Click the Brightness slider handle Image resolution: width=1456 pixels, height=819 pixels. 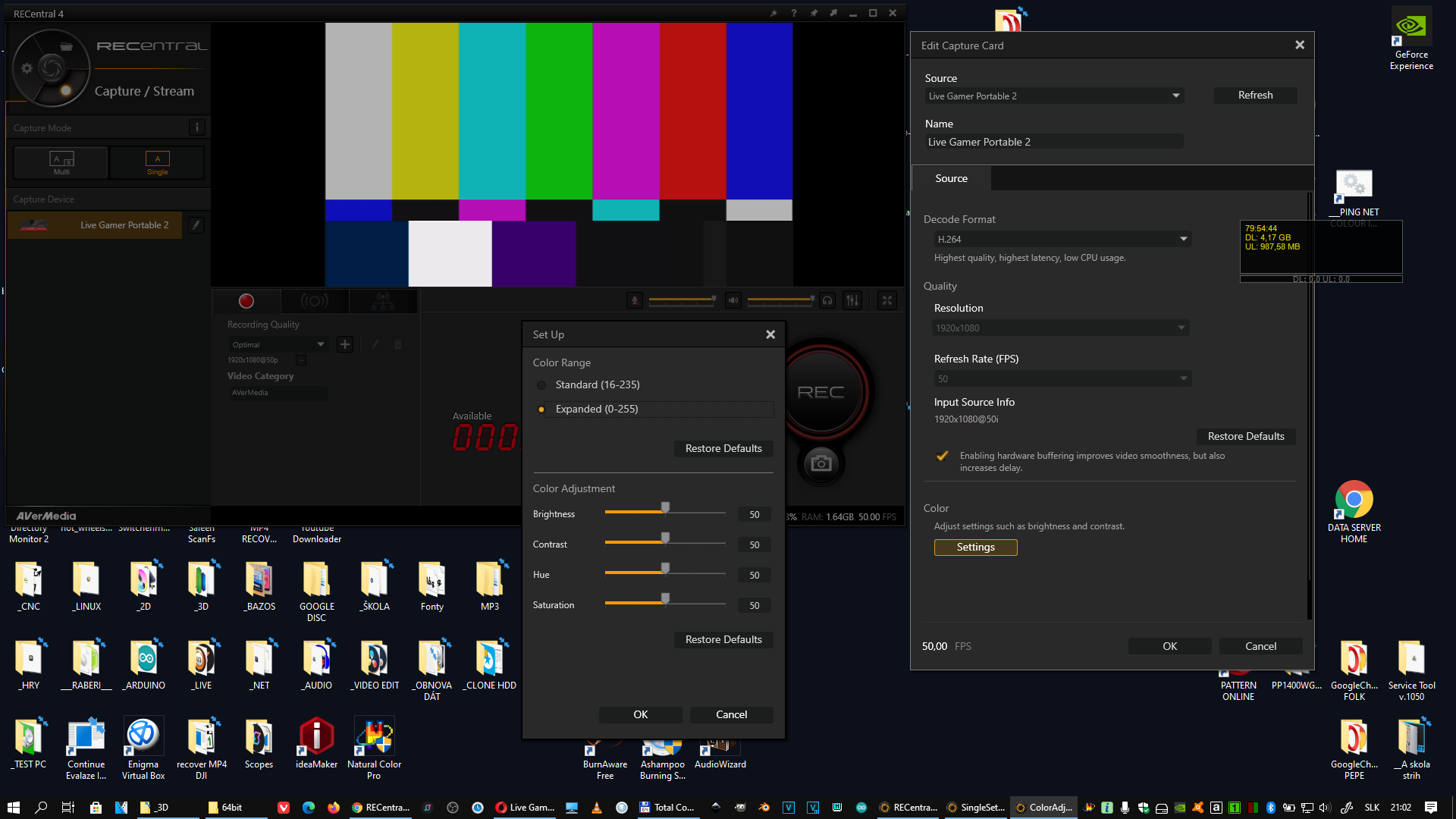665,508
